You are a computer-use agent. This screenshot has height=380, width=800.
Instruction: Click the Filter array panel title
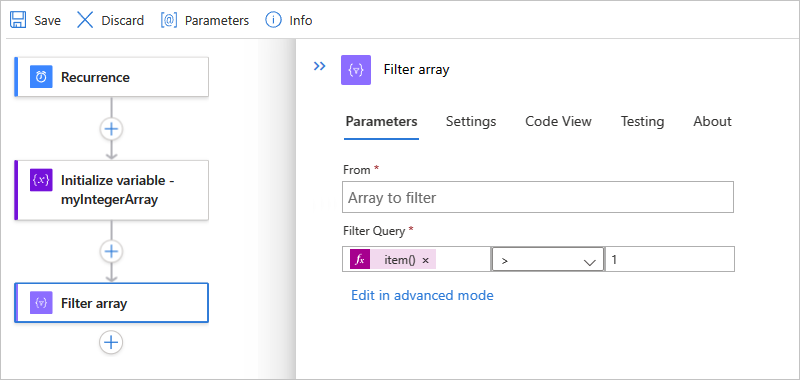(416, 69)
